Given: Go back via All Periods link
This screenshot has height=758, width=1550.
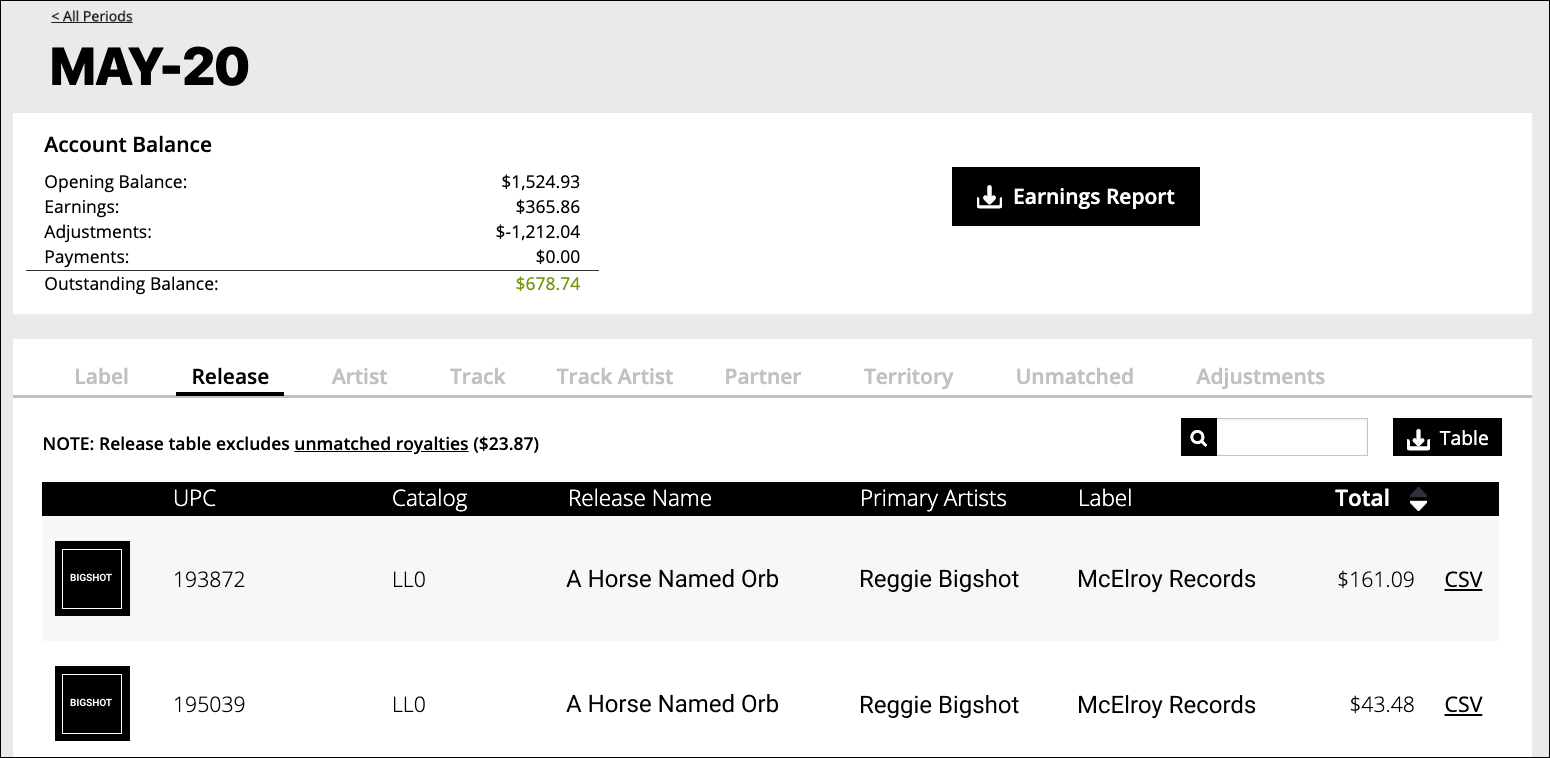Looking at the screenshot, I should tap(92, 16).
